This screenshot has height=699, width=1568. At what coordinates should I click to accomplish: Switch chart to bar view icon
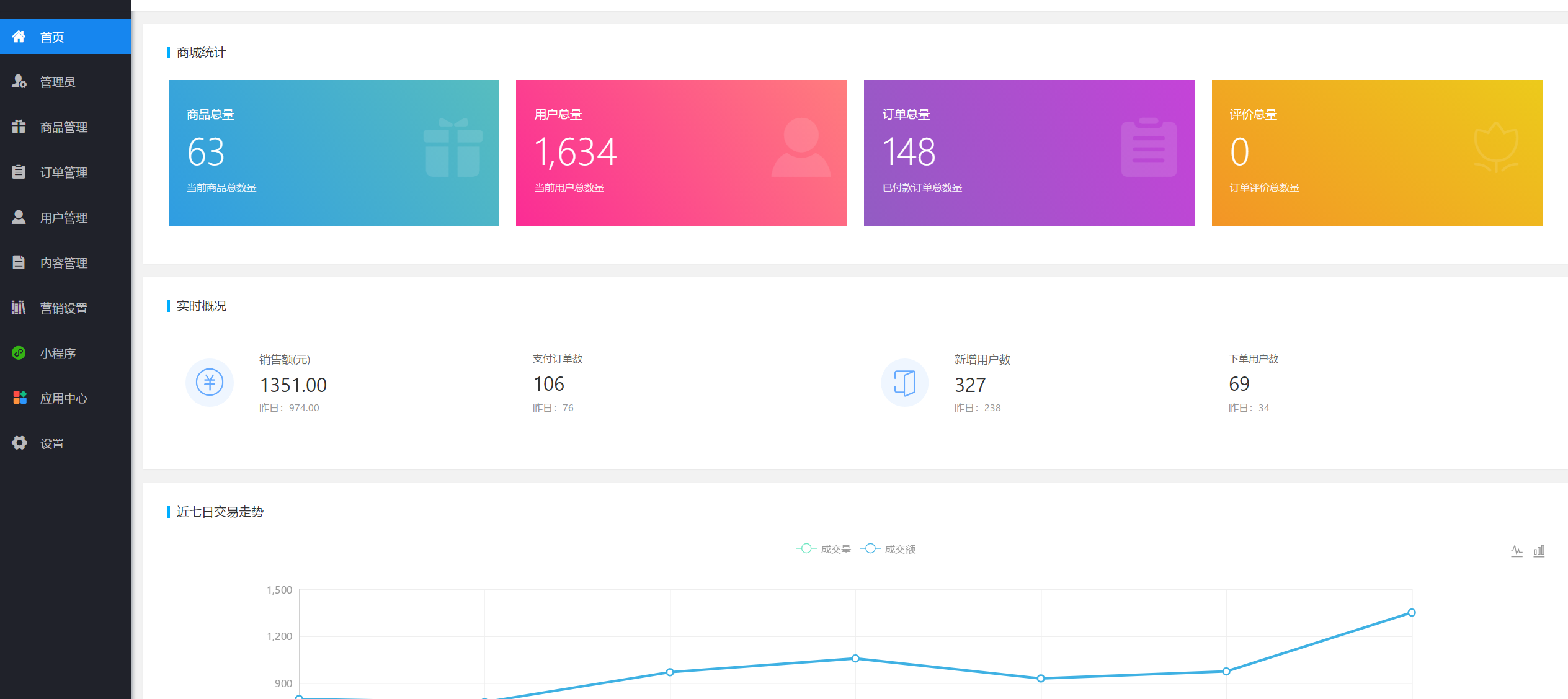1539,550
